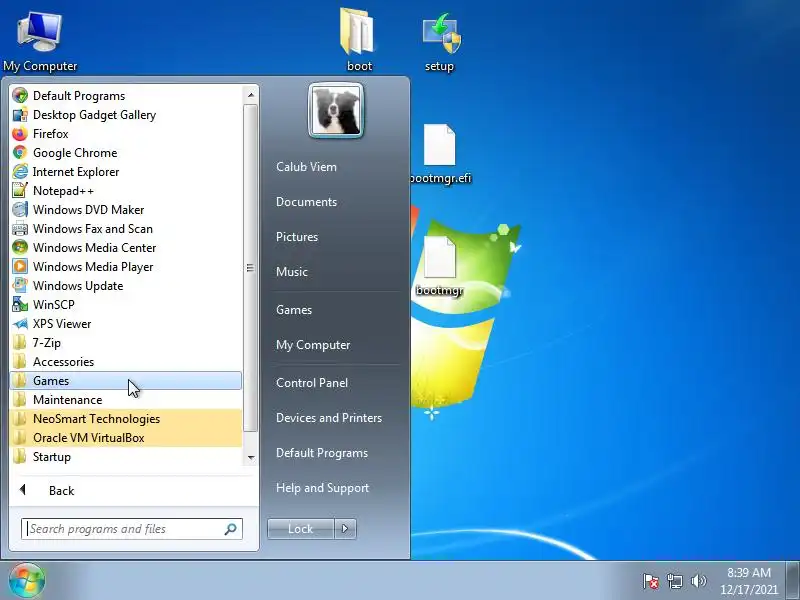
Task: Click the search magnifier icon
Action: point(230,529)
